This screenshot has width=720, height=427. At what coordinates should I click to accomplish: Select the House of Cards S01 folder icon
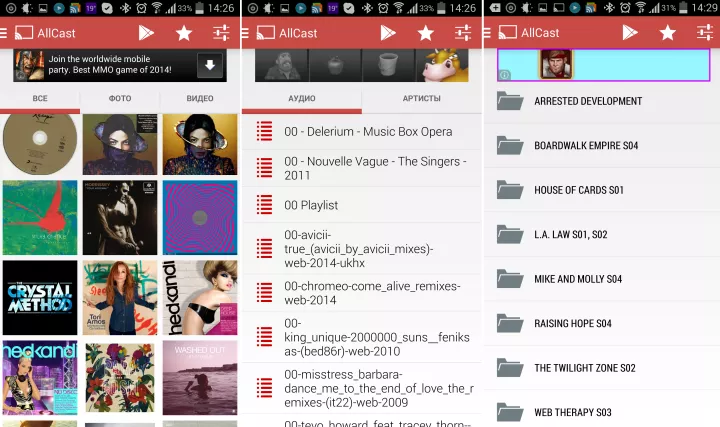point(510,190)
